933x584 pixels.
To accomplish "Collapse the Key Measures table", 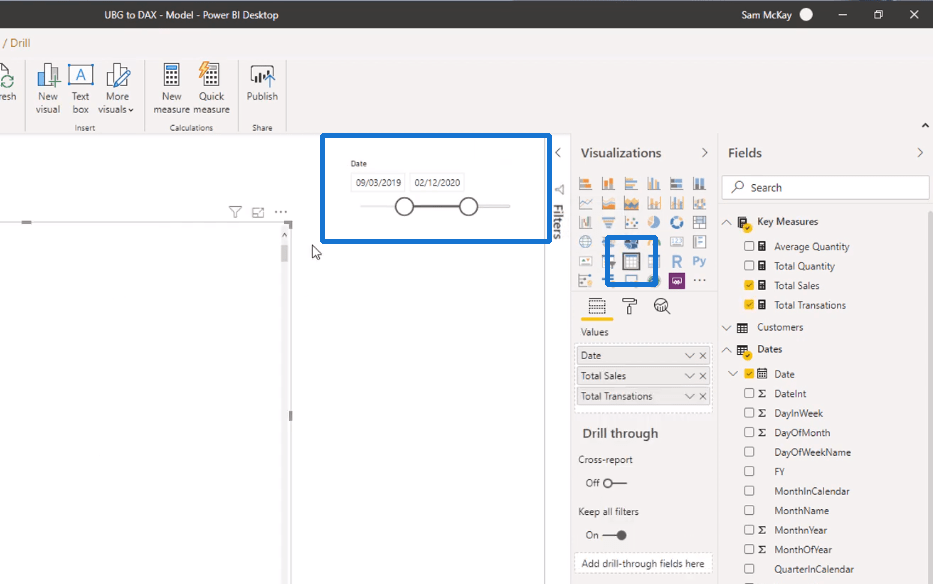I will pos(727,222).
